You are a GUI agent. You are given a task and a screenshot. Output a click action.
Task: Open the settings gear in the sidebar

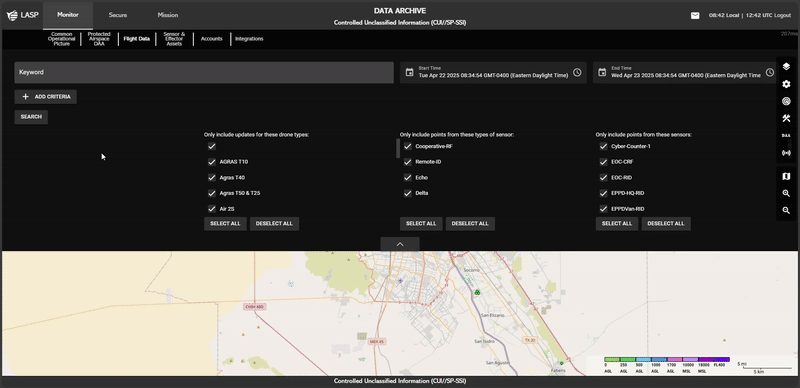point(786,84)
